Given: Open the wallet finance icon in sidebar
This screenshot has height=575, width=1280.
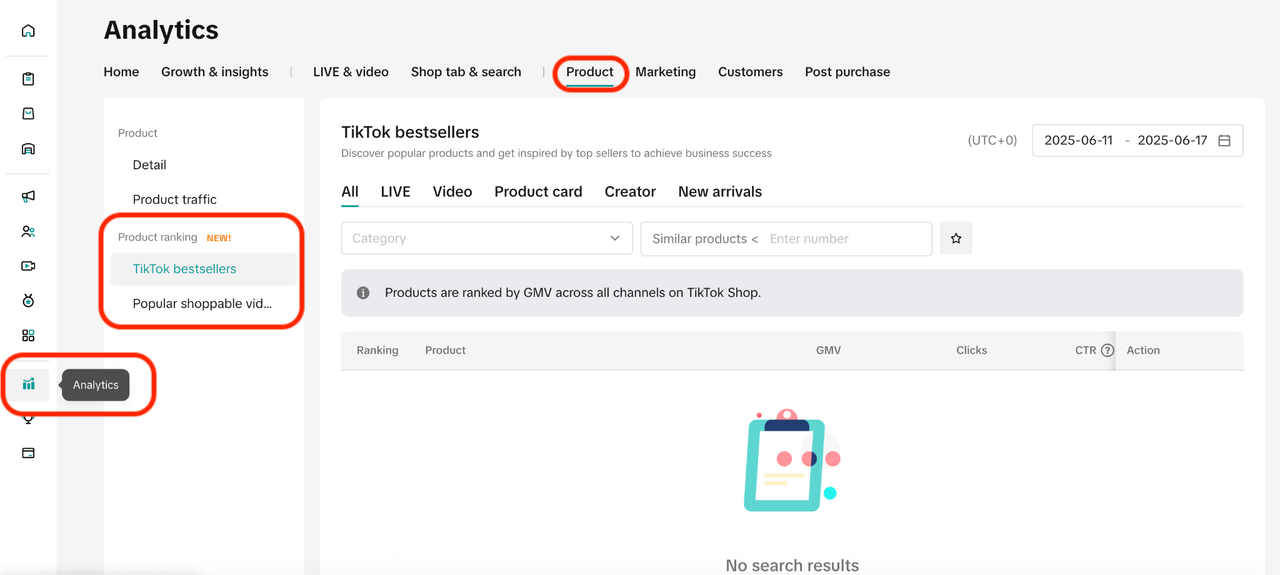Looking at the screenshot, I should coord(28,453).
